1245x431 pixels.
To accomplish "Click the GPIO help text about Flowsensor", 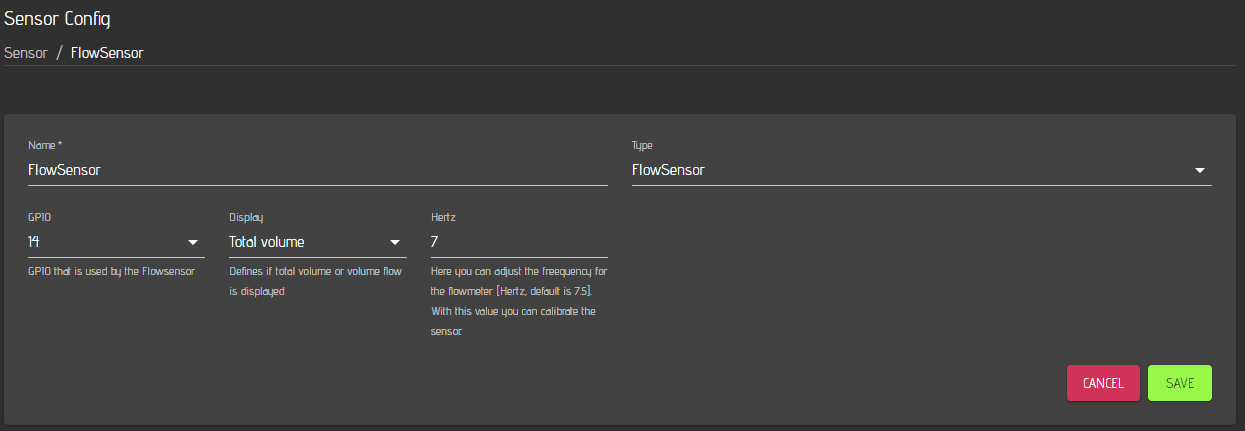I will (111, 271).
